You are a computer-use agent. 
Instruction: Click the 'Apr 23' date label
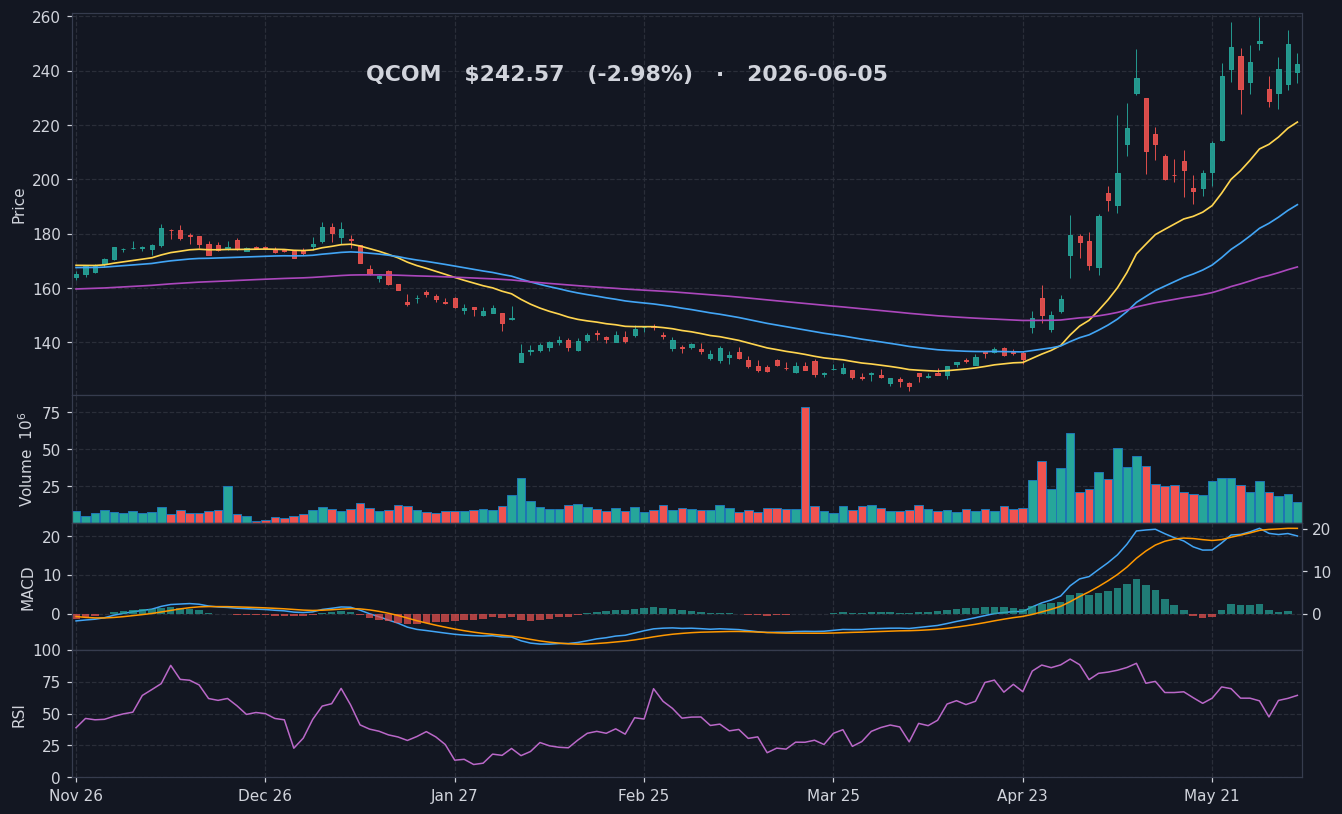pyautogui.click(x=1022, y=796)
